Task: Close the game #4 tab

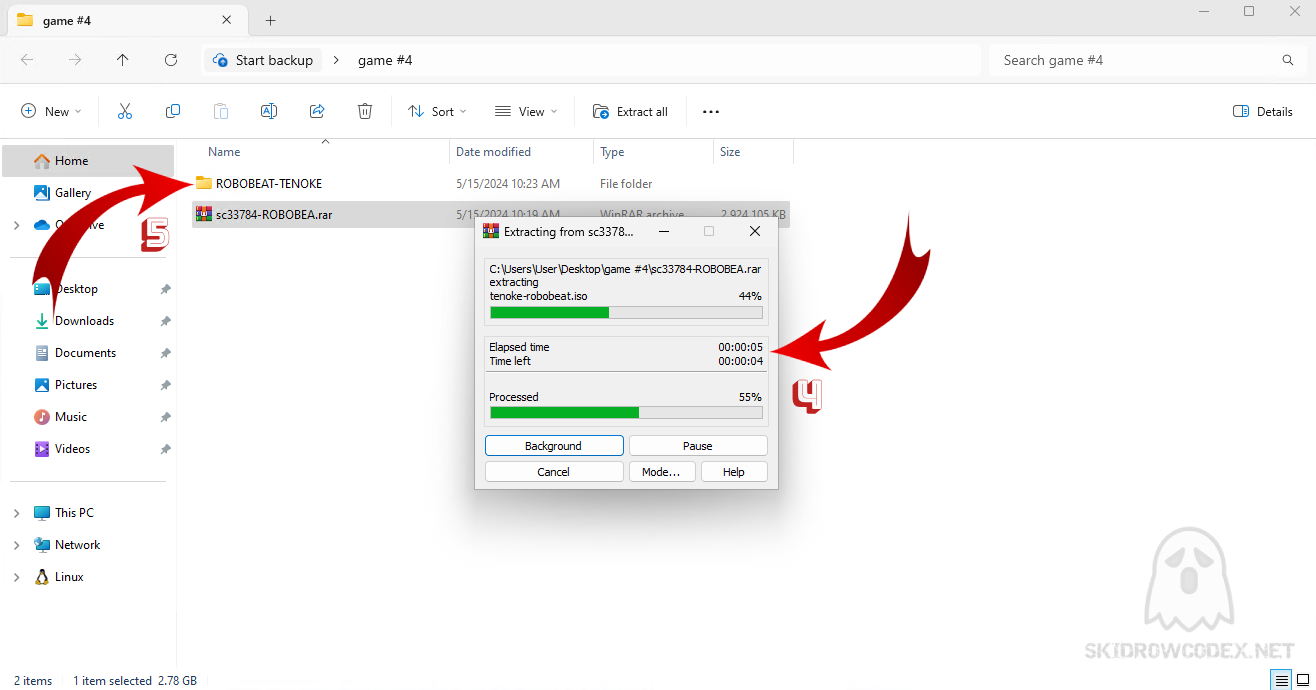Action: point(227,20)
